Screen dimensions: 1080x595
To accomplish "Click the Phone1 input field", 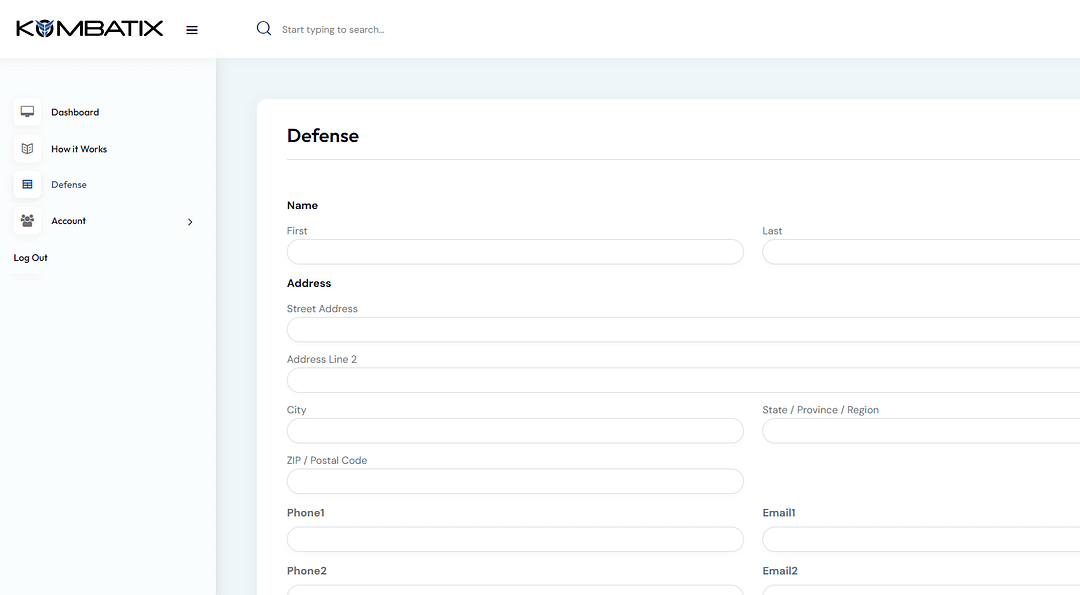I will (515, 539).
